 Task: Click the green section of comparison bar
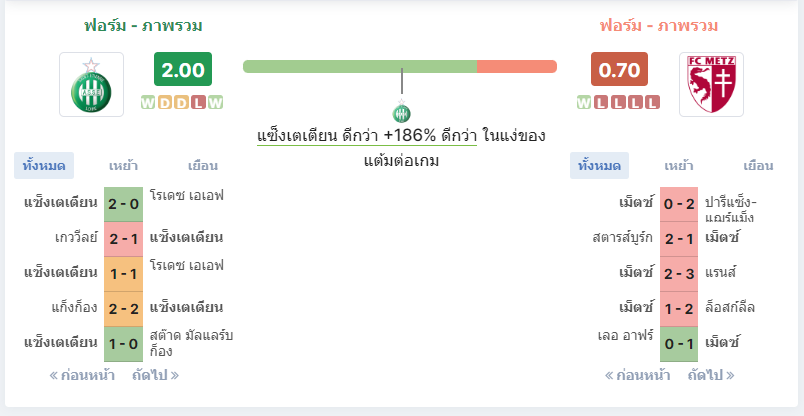(360, 67)
